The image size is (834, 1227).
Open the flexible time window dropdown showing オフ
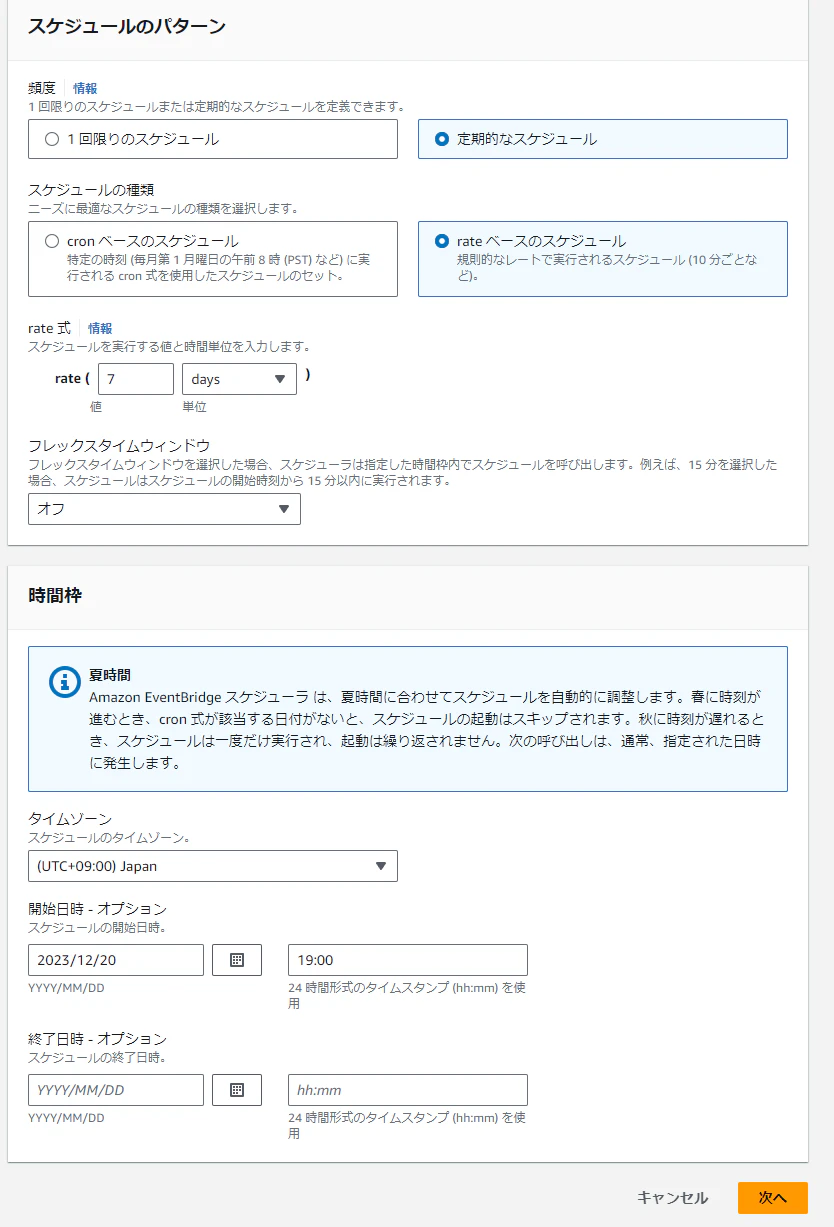pyautogui.click(x=164, y=509)
